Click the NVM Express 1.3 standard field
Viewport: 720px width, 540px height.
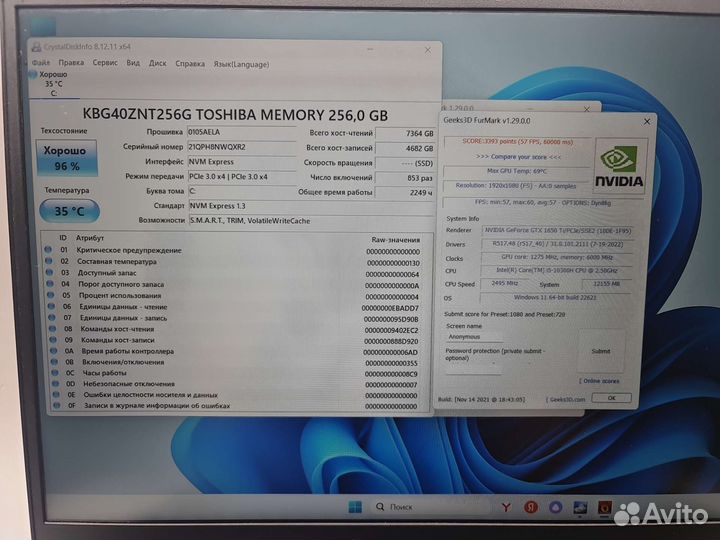[x=311, y=206]
